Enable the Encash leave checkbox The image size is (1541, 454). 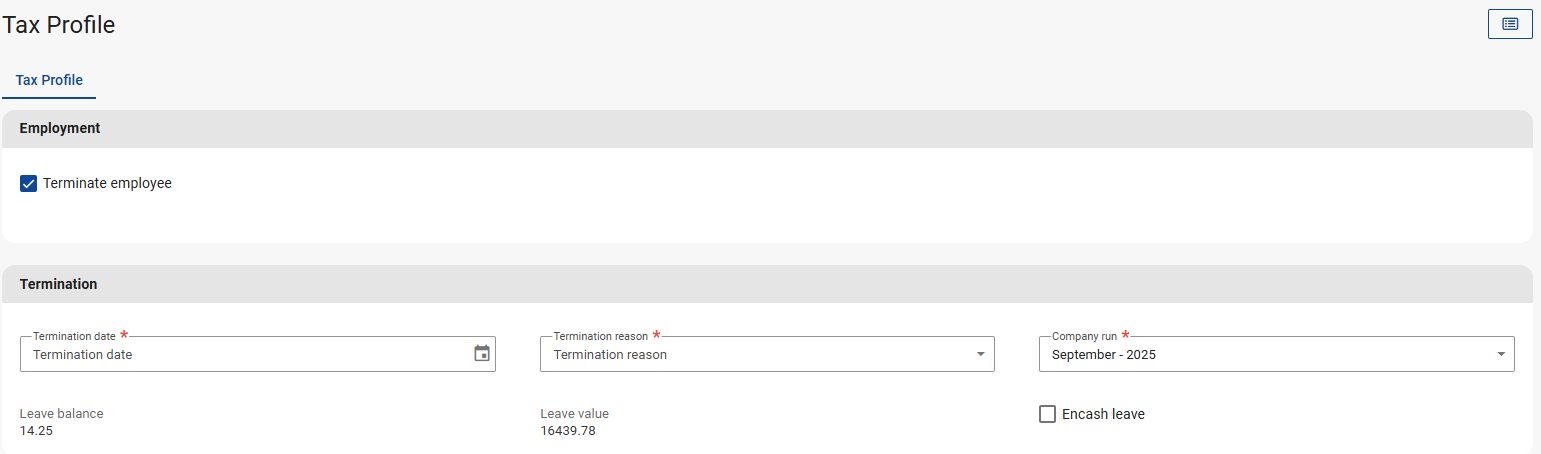coord(1048,414)
